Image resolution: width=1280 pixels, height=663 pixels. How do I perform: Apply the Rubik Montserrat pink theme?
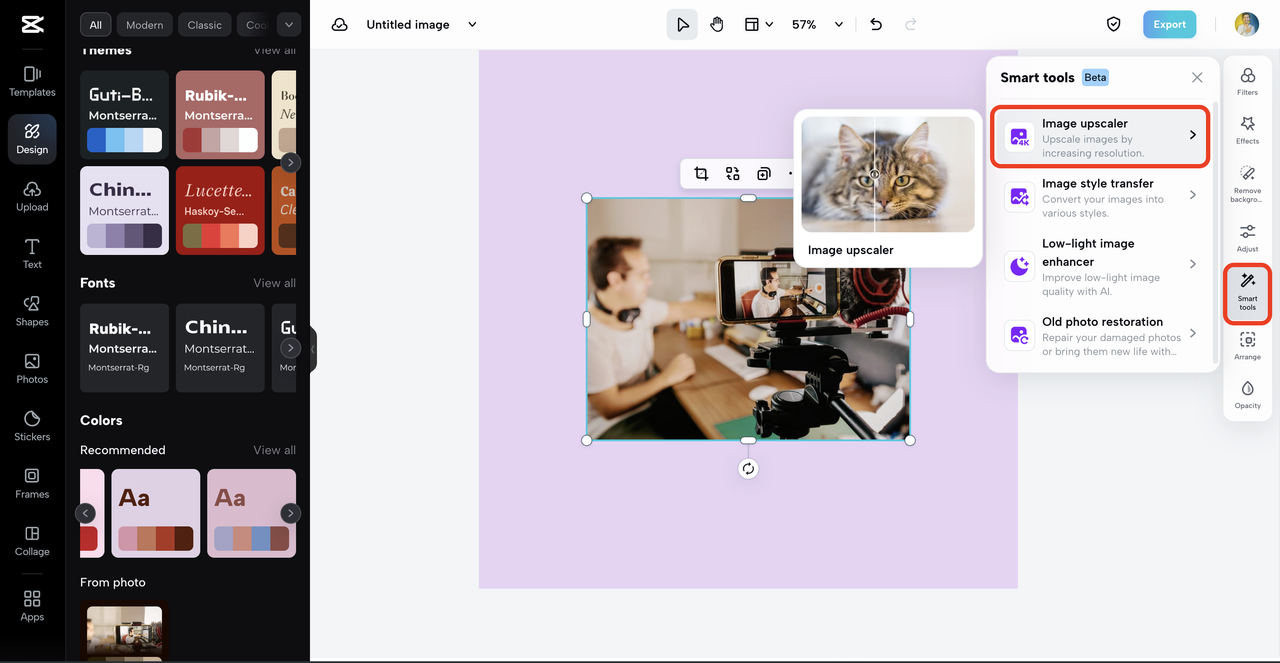pyautogui.click(x=220, y=114)
